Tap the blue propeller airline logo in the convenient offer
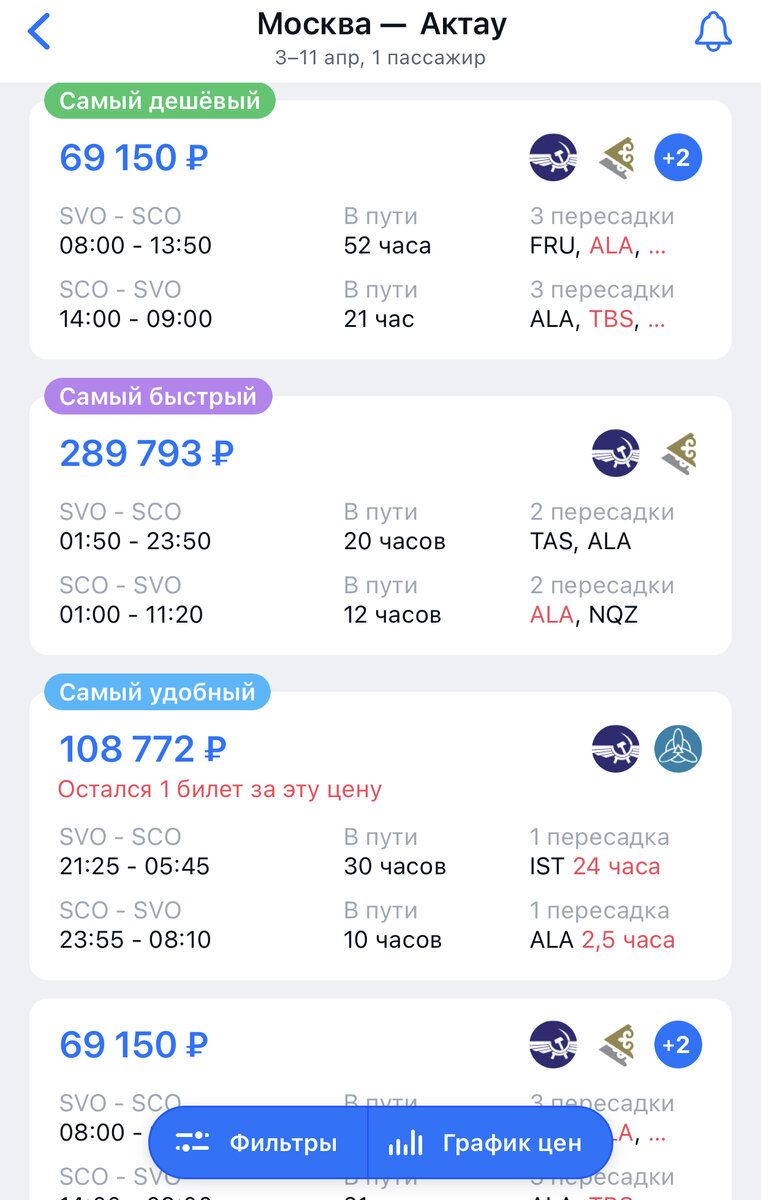Screen dimensions: 761x1200 click(x=678, y=749)
